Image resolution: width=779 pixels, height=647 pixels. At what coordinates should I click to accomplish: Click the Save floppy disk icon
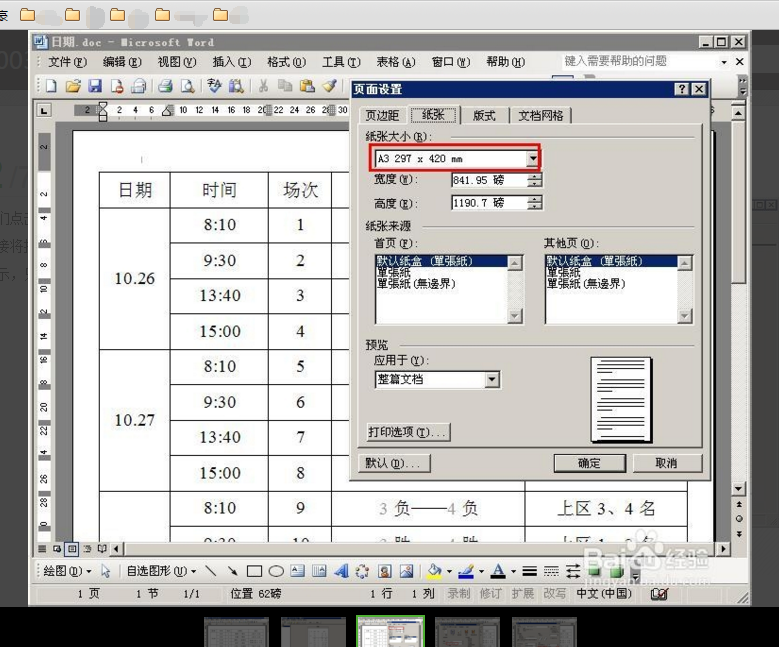95,87
